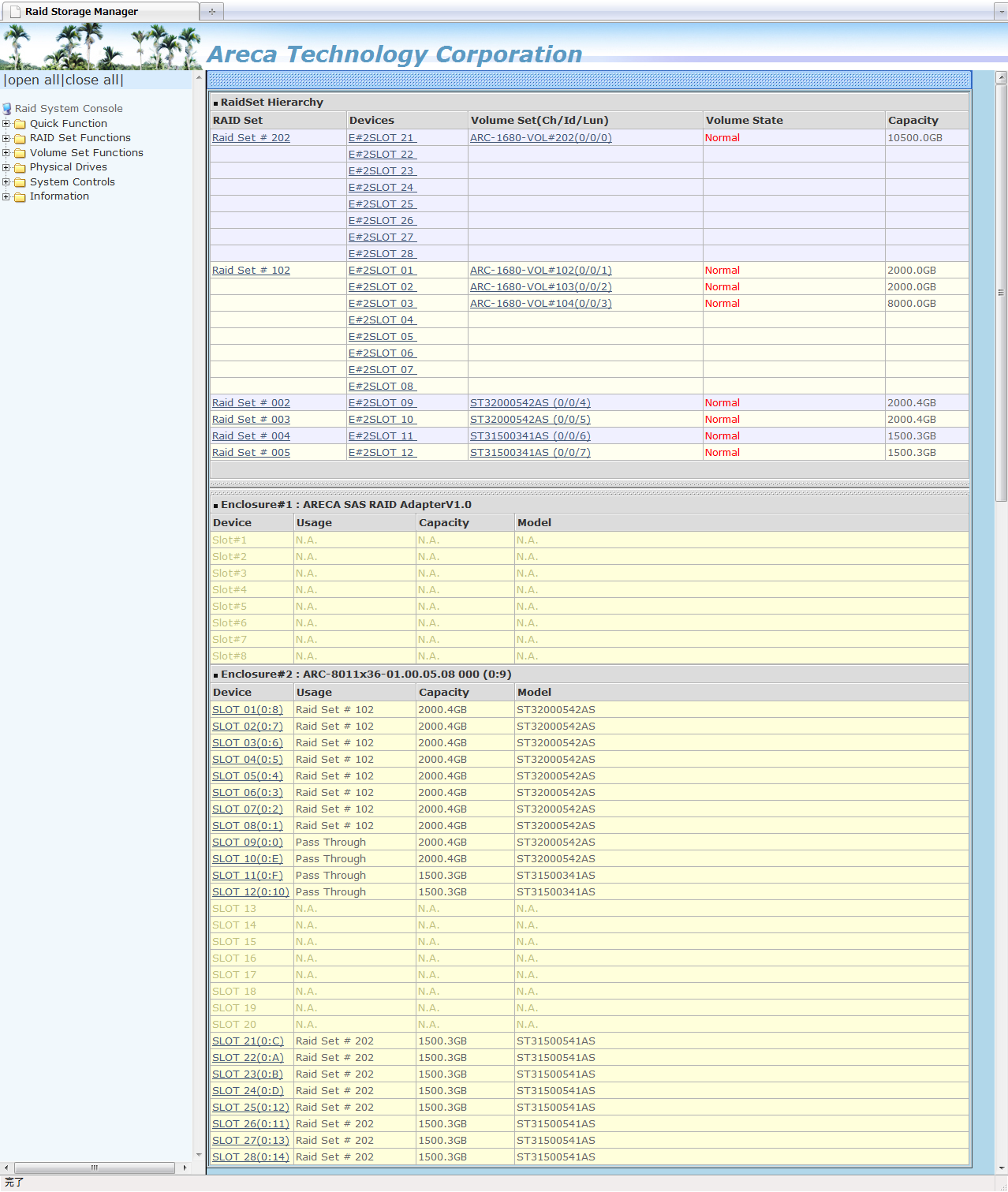Open the tab list dropdown arrow
This screenshot has width=1008, height=1192.
(999, 12)
